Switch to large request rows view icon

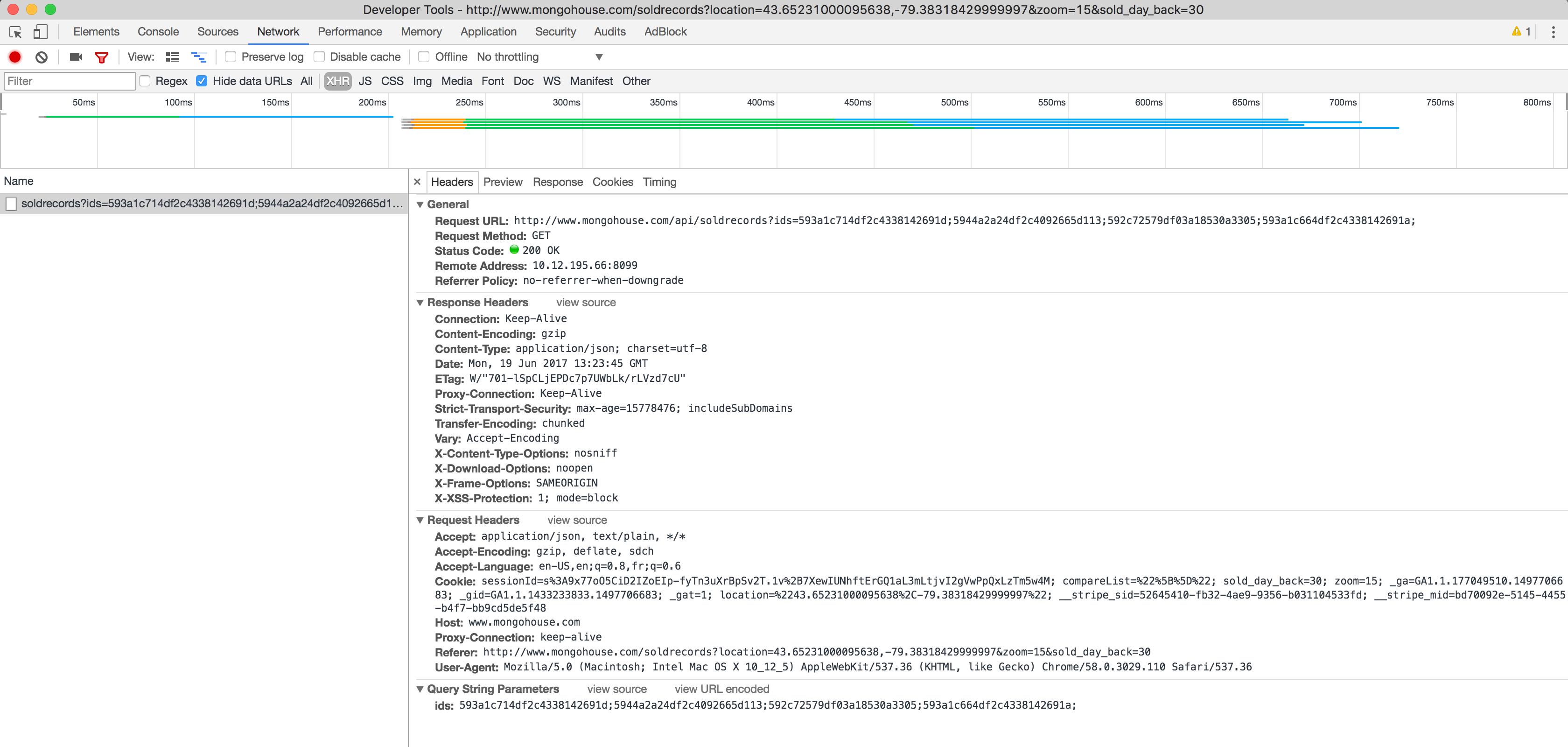coord(173,57)
